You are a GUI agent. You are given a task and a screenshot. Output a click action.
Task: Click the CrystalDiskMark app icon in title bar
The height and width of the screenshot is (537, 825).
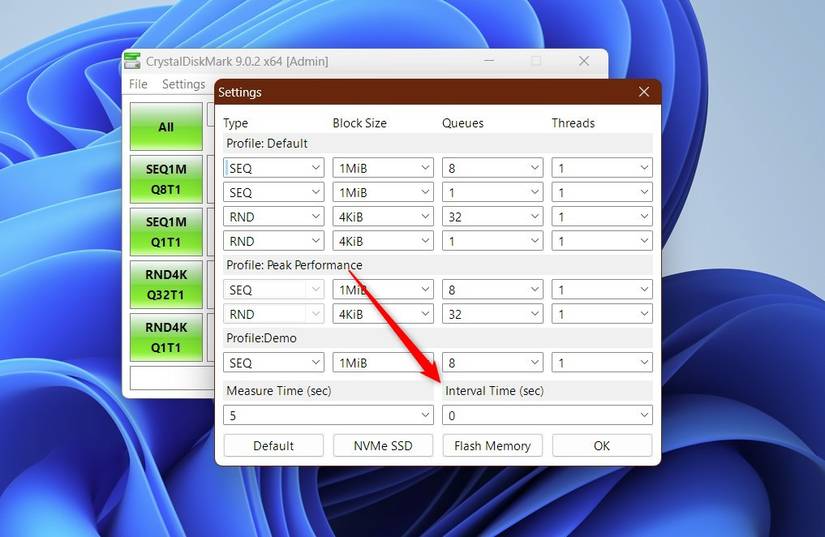(132, 61)
